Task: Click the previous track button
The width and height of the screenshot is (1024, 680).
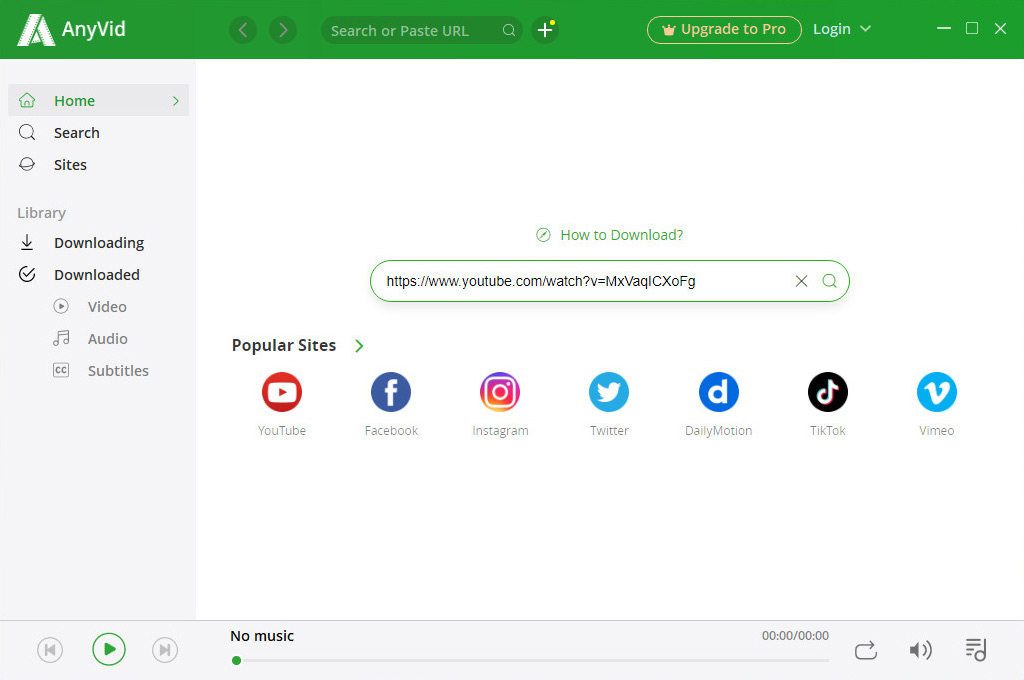Action: click(50, 650)
